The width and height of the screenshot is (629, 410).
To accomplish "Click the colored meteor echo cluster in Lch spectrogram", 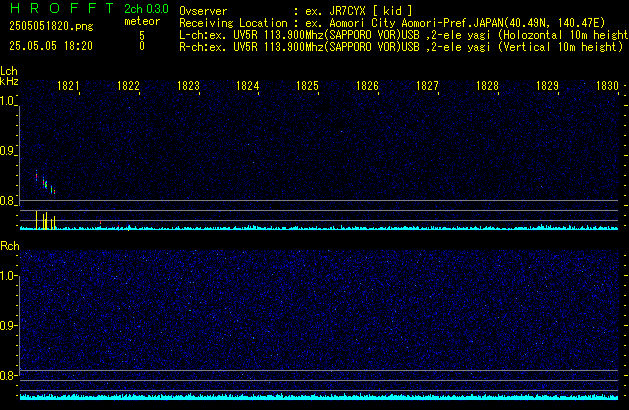I will click(45, 182).
